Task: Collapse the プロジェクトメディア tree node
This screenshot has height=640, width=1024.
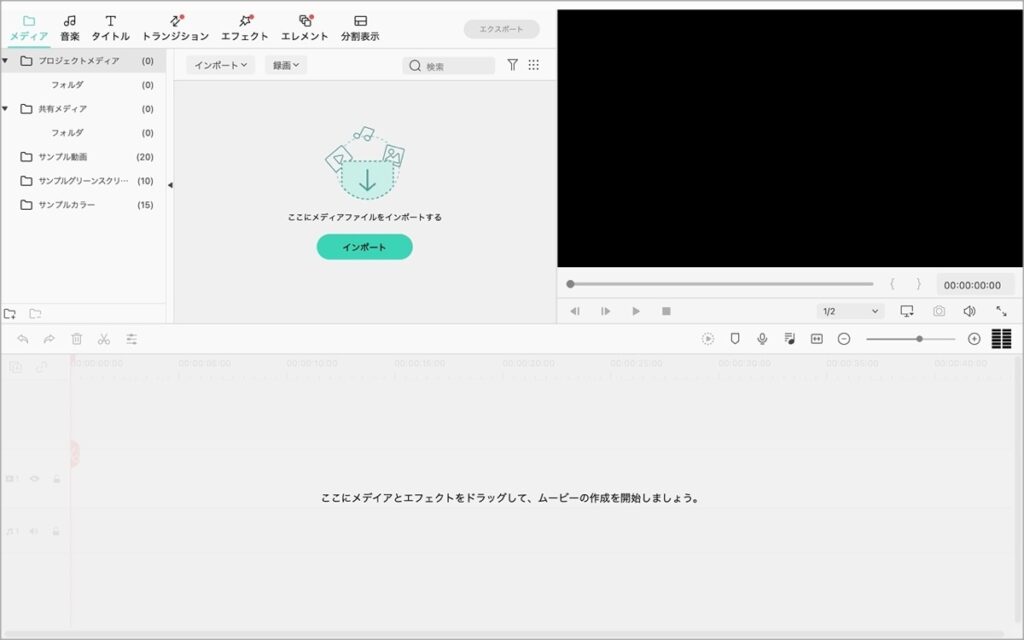Action: (5, 61)
